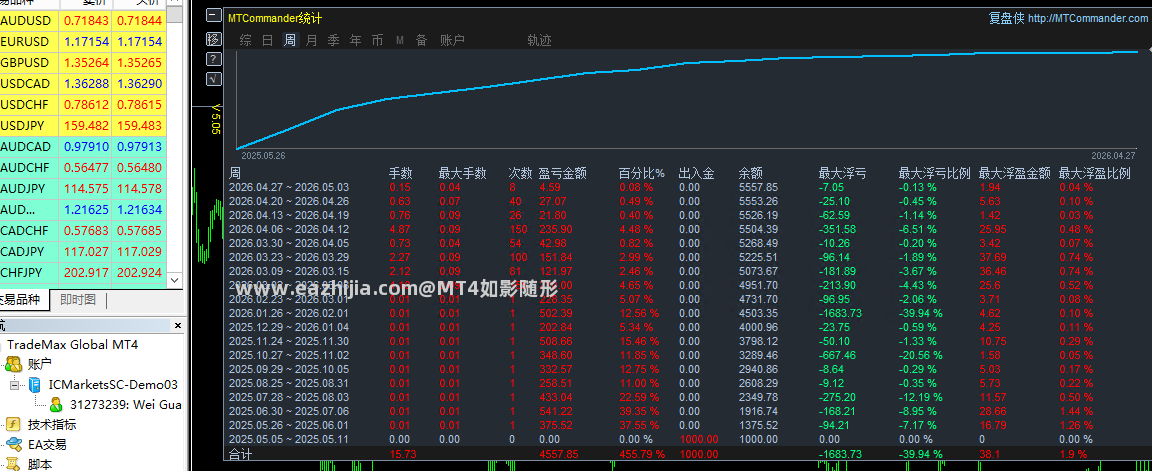Click the 盈亏金额 column header
The image size is (1152, 471).
tap(563, 174)
